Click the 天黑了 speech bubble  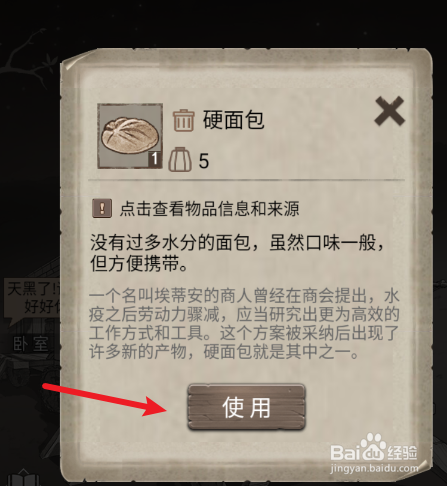32,298
